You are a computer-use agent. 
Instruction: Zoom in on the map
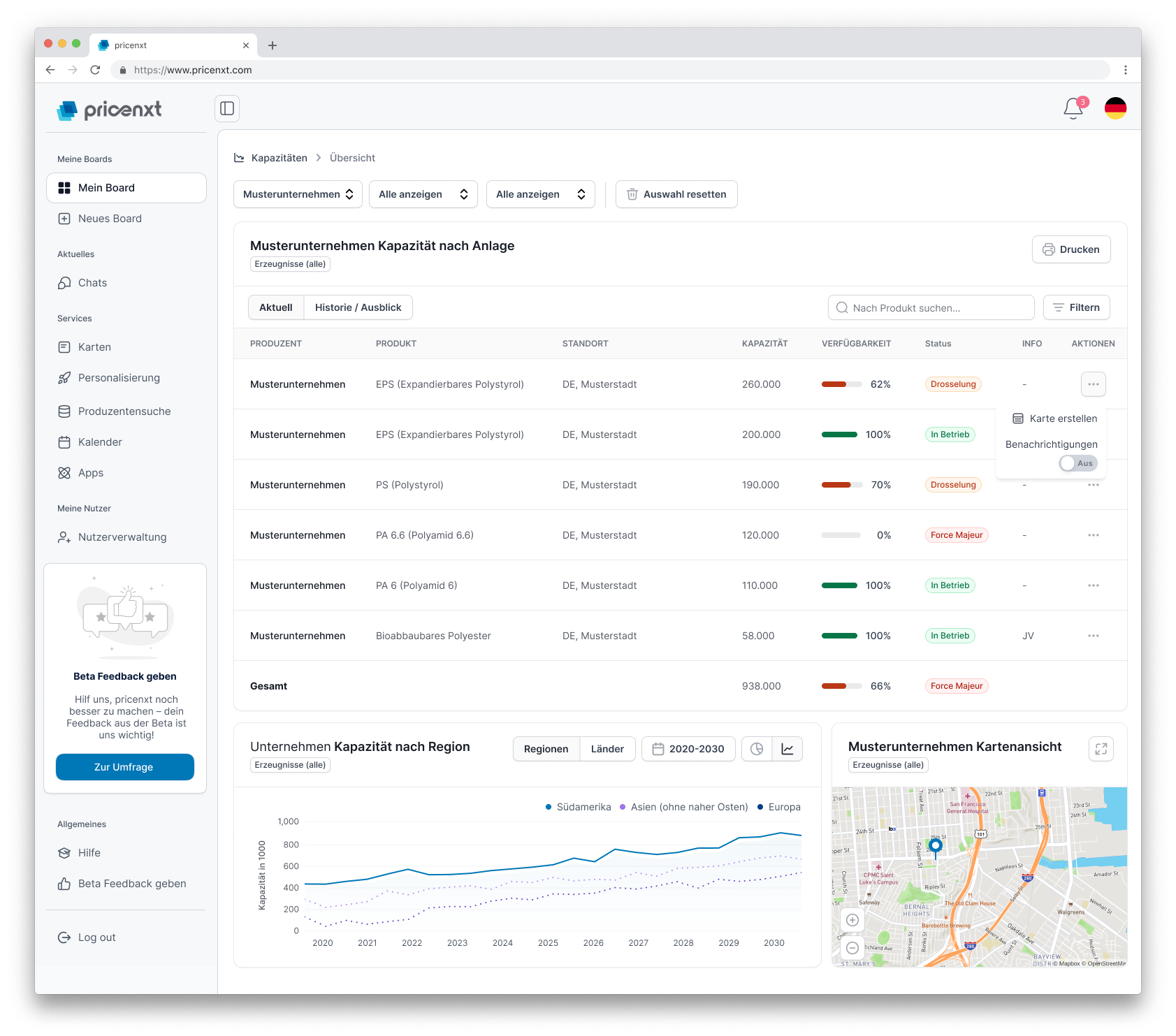[852, 920]
